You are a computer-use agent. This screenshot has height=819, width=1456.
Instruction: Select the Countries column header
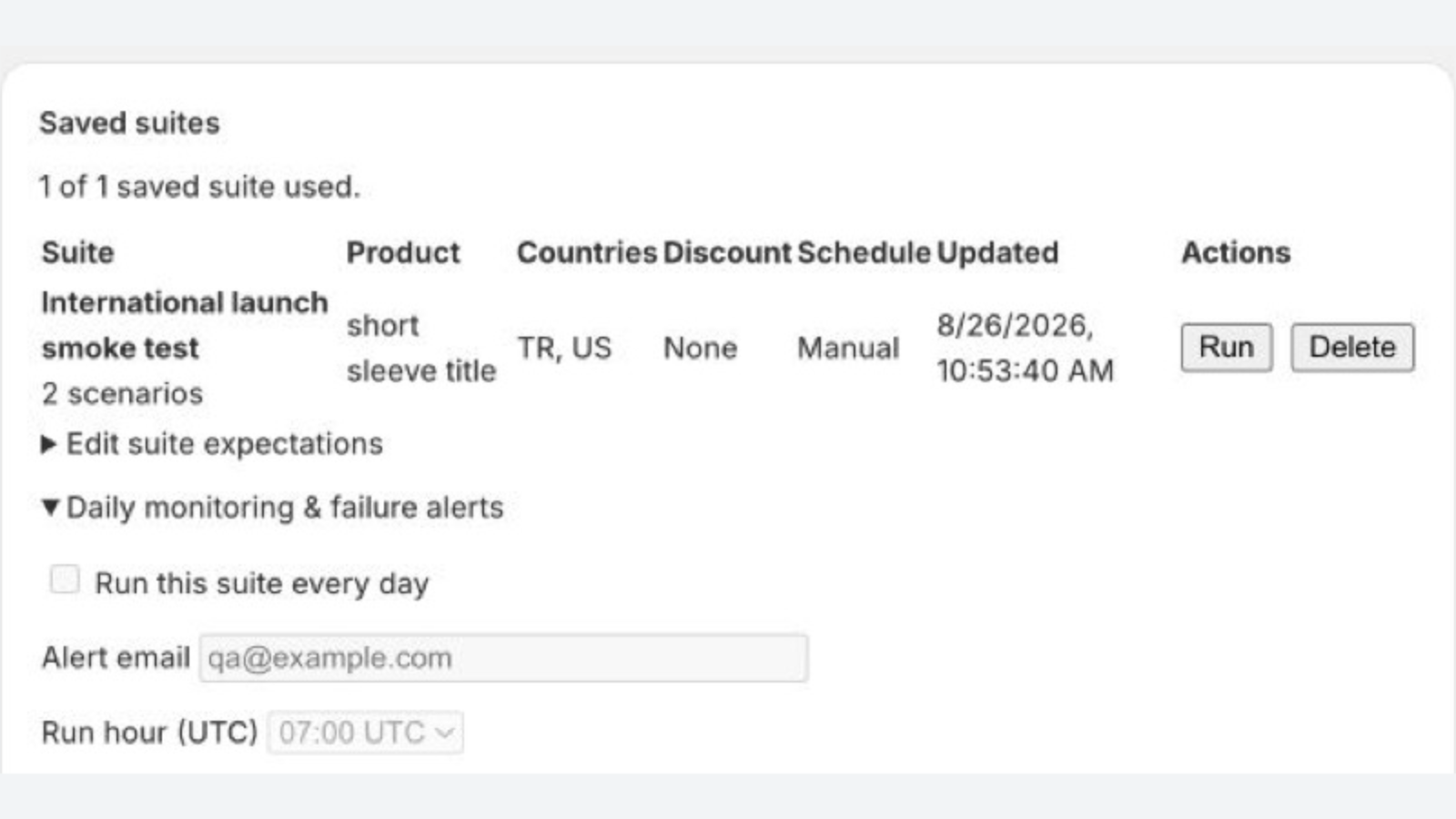pos(587,252)
